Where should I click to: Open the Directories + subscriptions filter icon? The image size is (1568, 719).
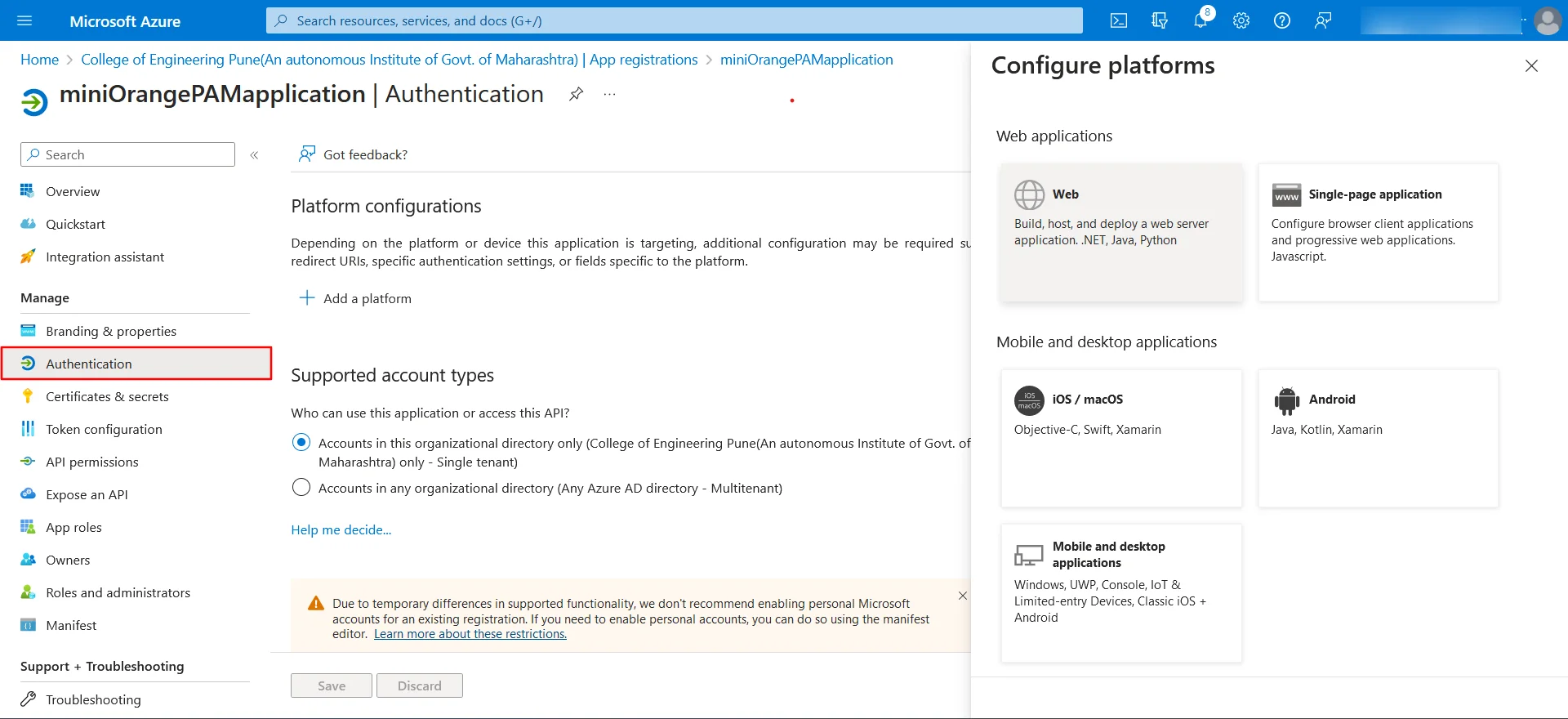(x=1160, y=20)
